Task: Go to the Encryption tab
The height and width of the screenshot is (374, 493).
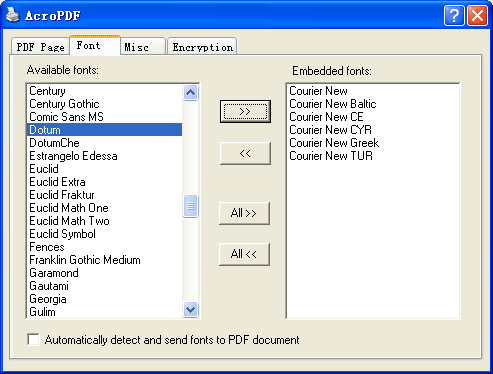Action: [202, 47]
